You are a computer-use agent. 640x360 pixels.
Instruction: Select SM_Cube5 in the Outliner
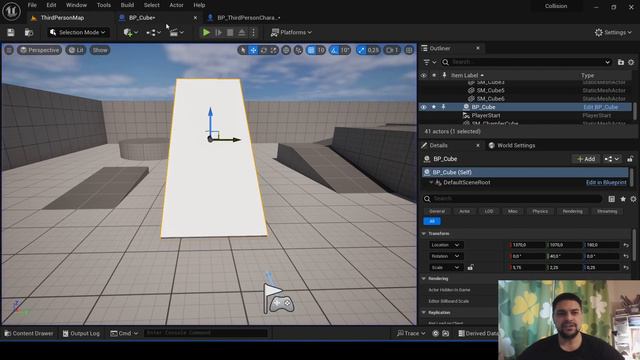pos(490,90)
